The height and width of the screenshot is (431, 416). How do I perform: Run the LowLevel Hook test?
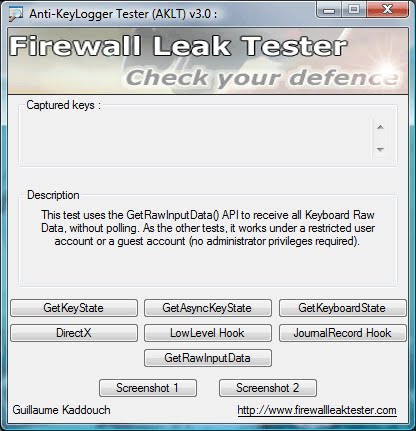[208, 333]
